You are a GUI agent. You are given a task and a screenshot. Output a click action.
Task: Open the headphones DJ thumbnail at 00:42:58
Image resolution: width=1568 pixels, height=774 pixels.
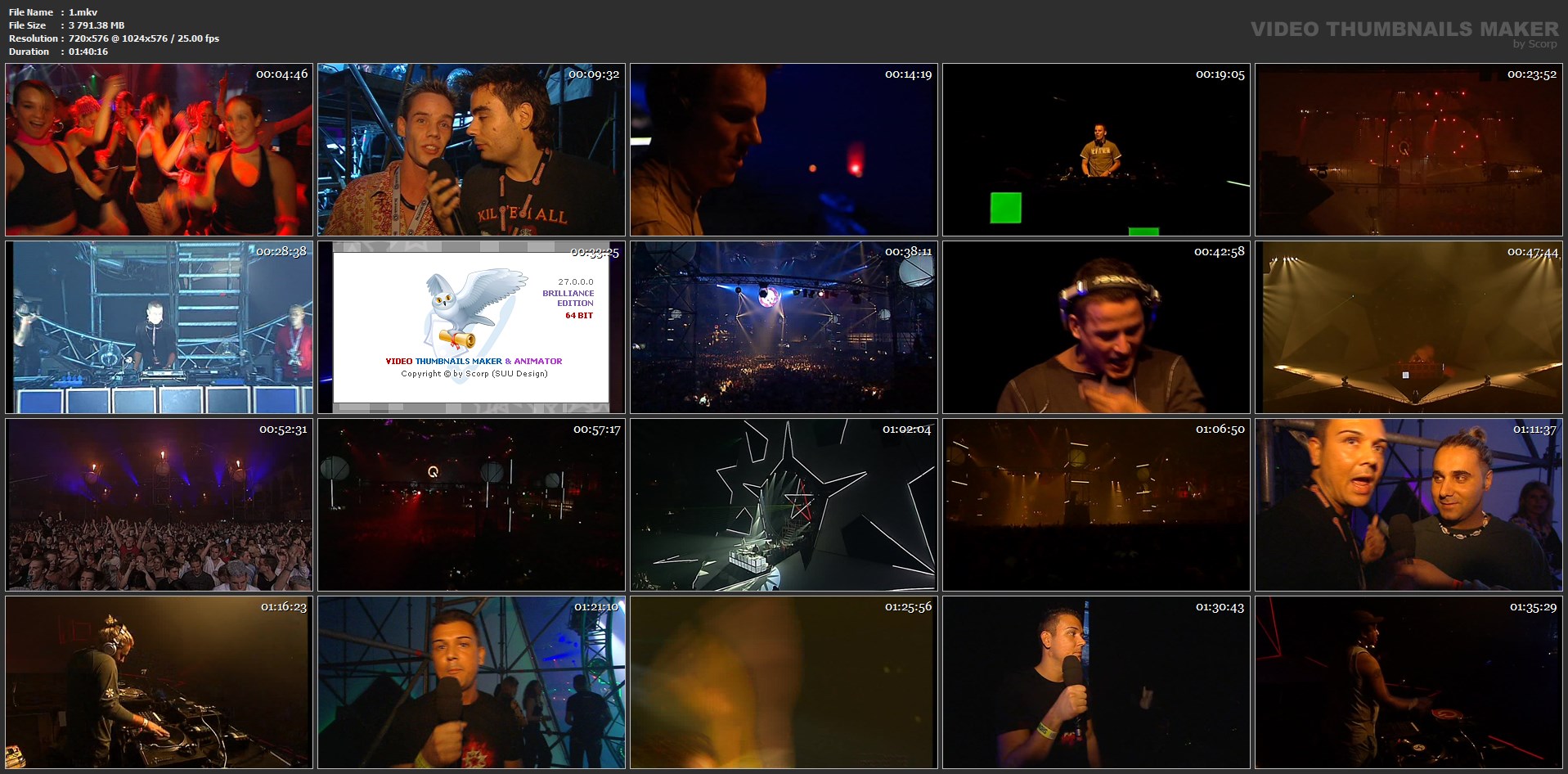click(1096, 327)
